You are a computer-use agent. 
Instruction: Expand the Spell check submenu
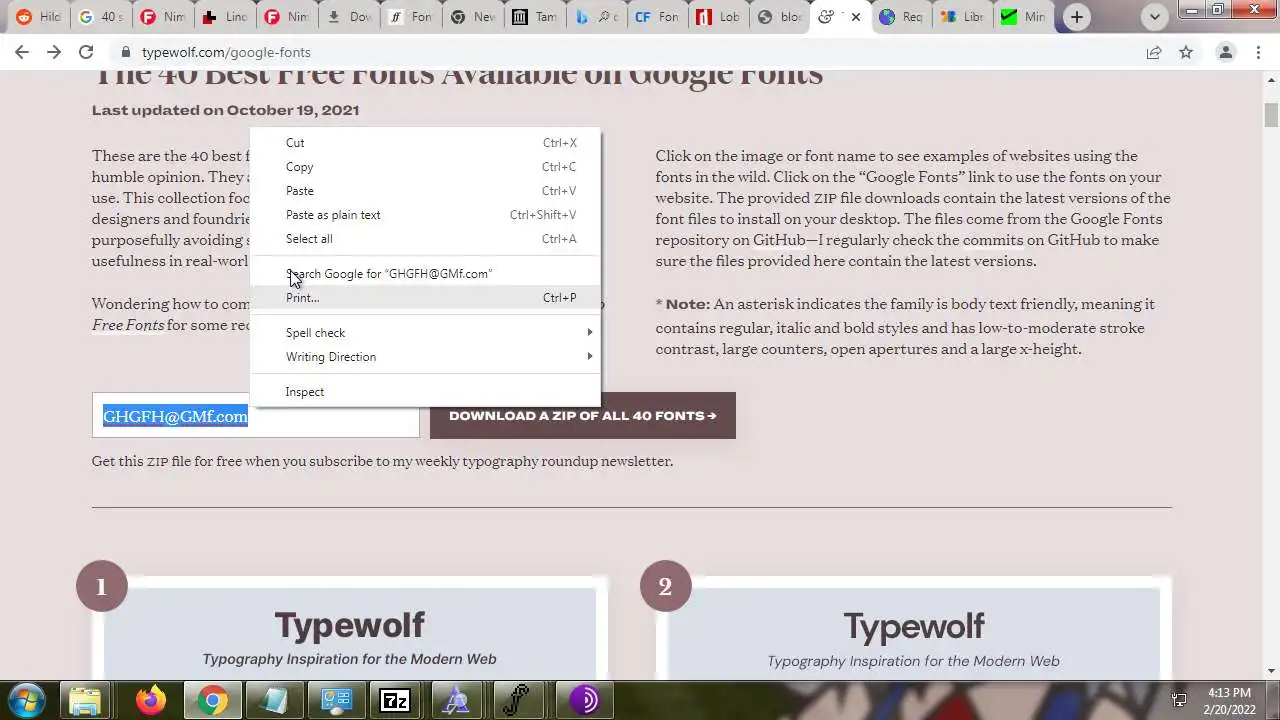click(425, 333)
